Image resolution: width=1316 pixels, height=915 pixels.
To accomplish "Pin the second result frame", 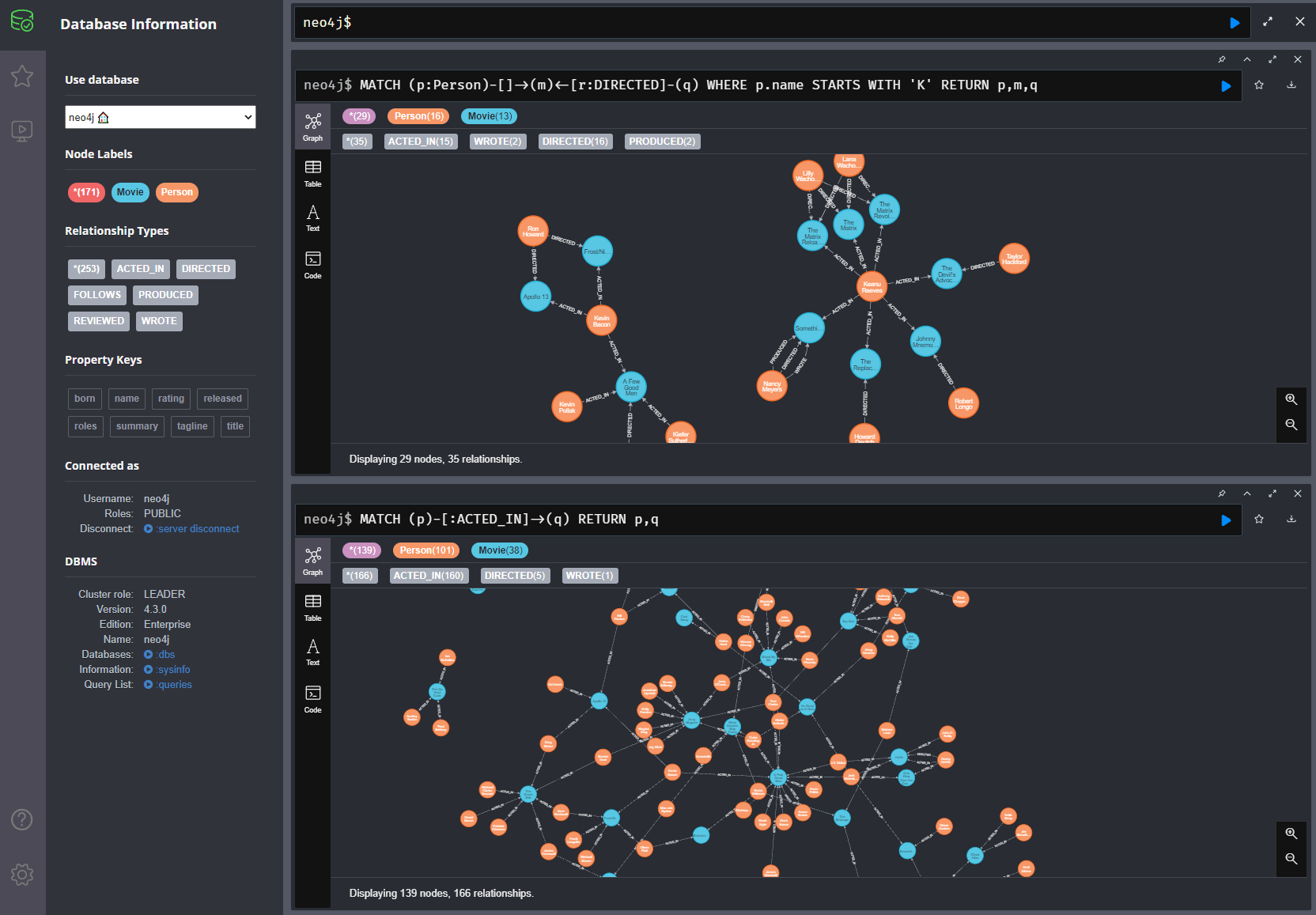I will point(1222,493).
